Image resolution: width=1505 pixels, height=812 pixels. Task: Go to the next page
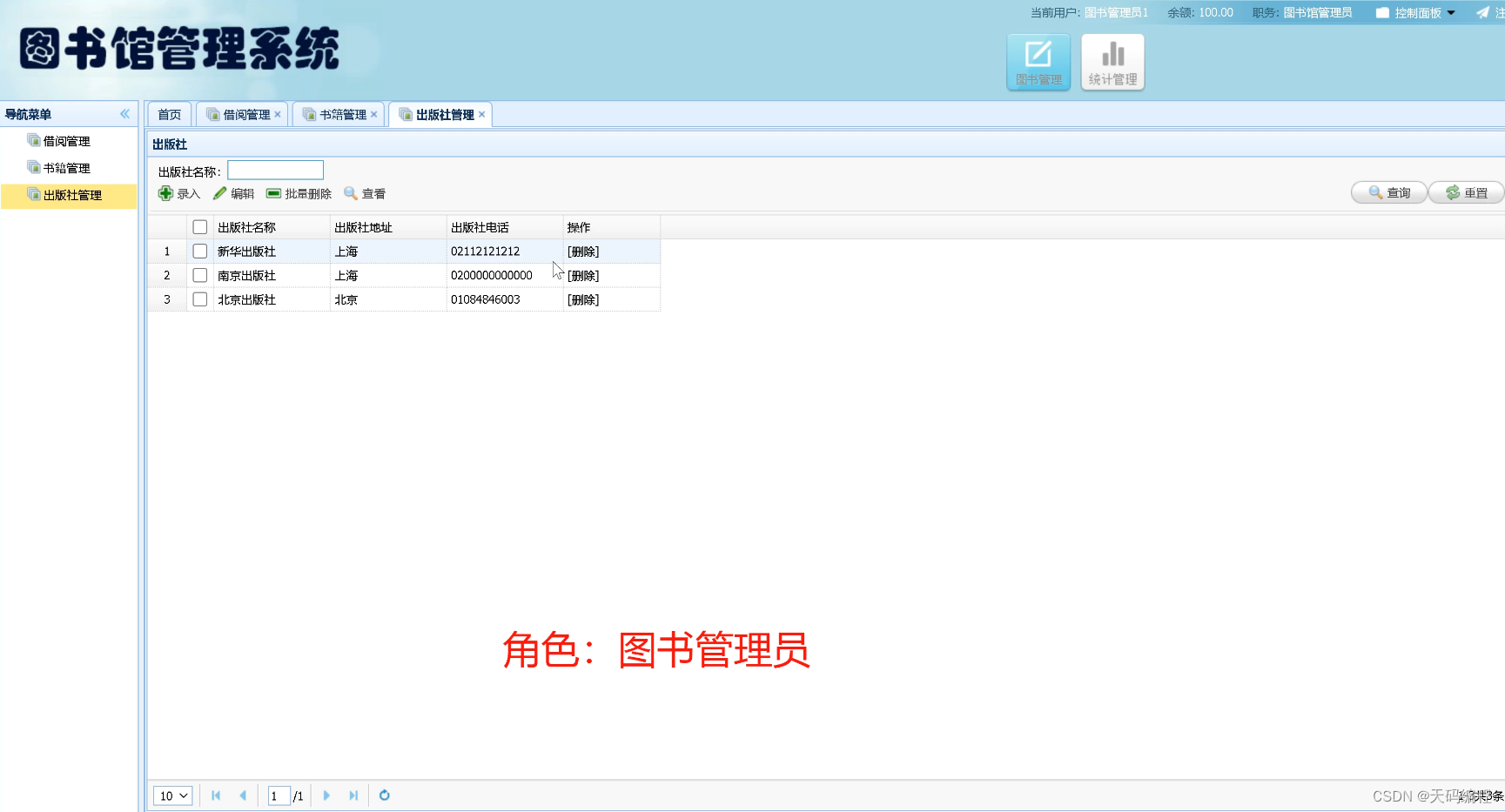pyautogui.click(x=326, y=795)
